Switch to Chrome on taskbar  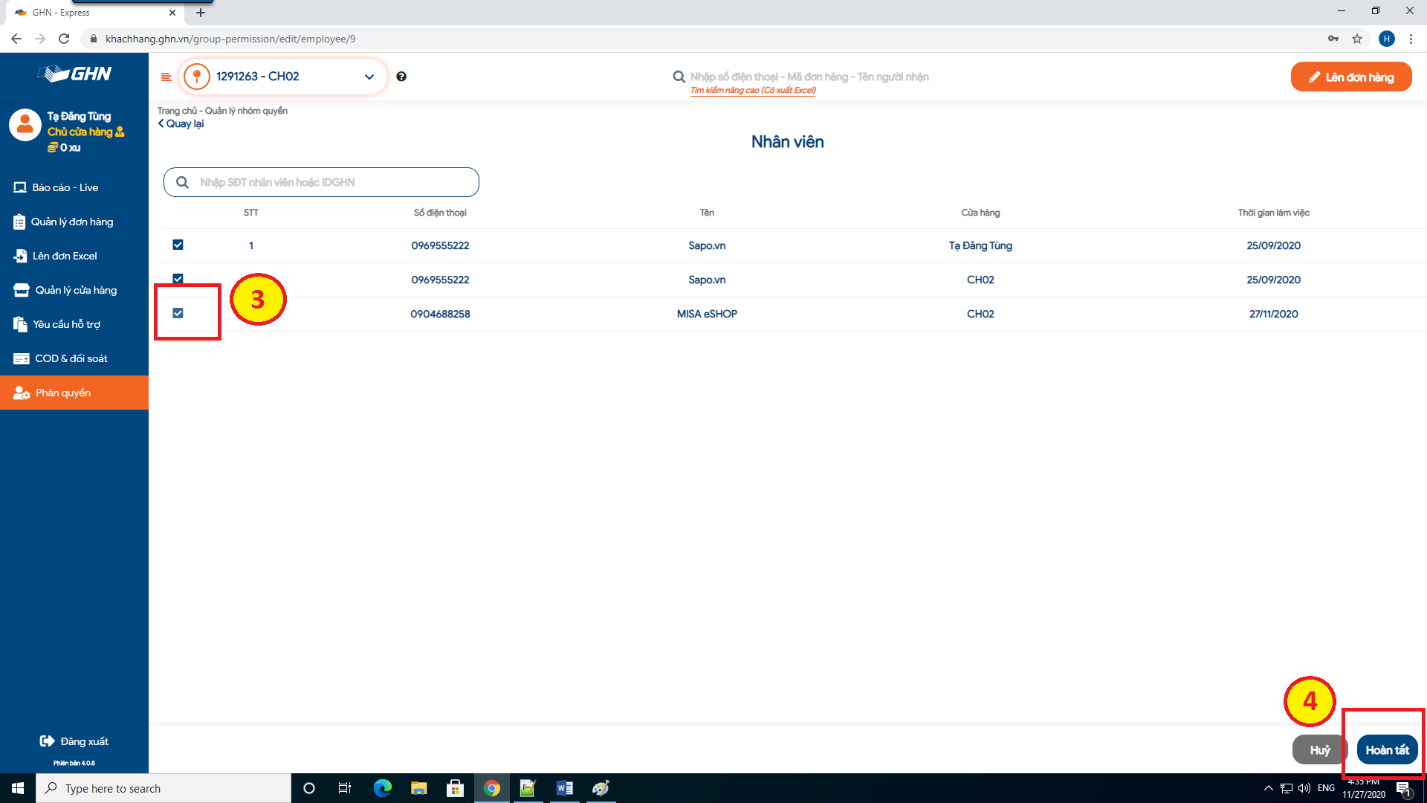pyautogui.click(x=491, y=788)
